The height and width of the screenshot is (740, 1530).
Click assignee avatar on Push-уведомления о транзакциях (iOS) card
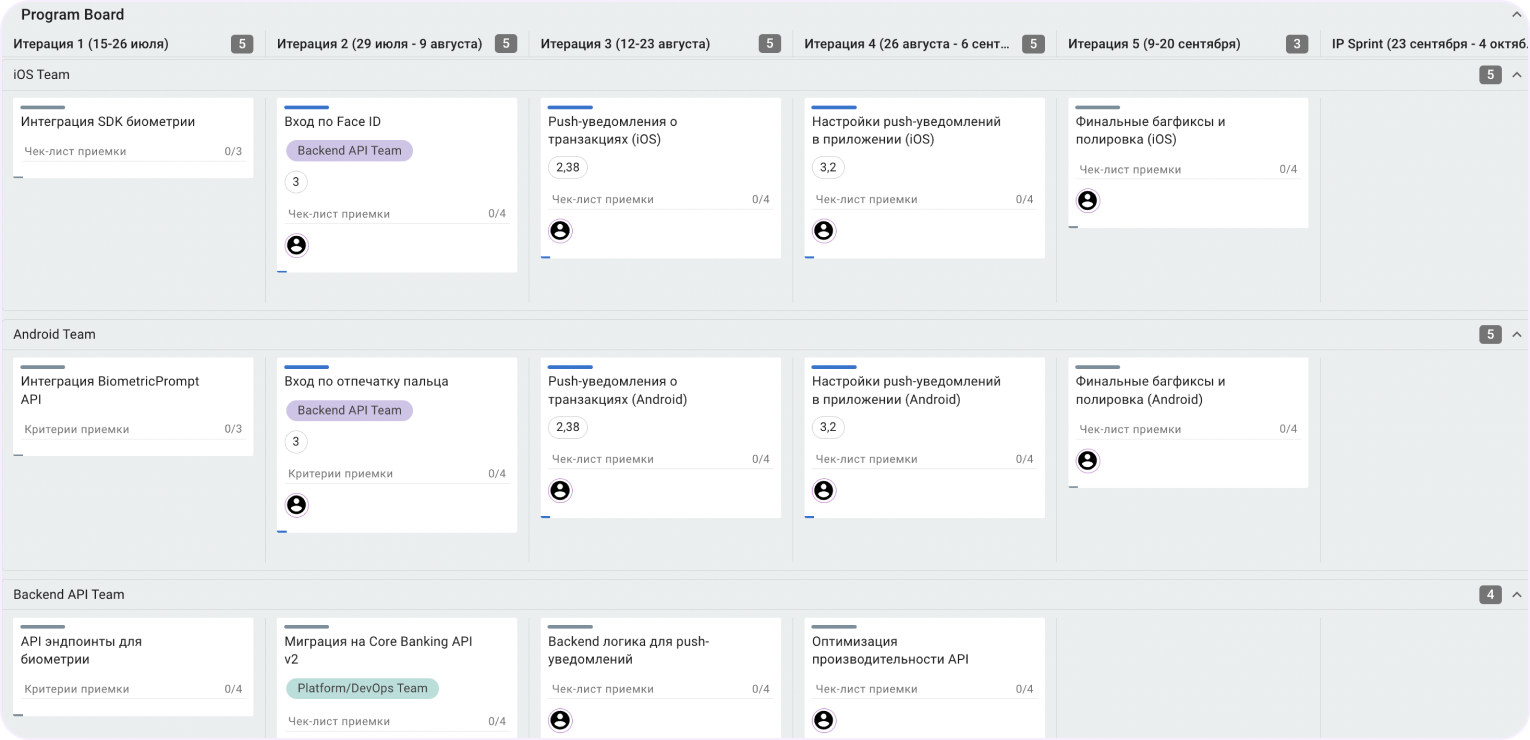pyautogui.click(x=560, y=231)
